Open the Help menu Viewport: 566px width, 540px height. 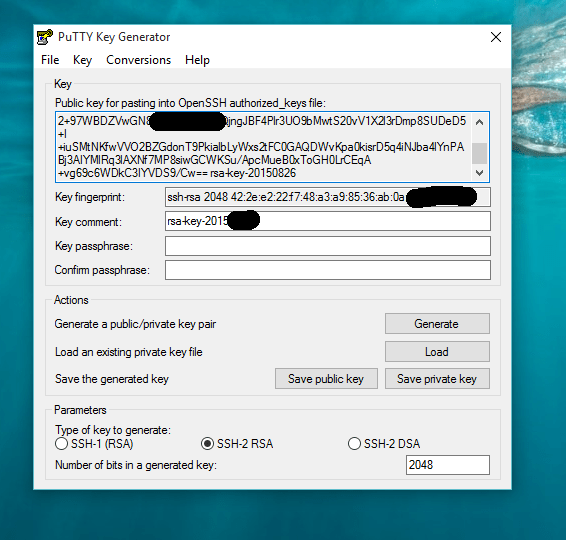(197, 60)
